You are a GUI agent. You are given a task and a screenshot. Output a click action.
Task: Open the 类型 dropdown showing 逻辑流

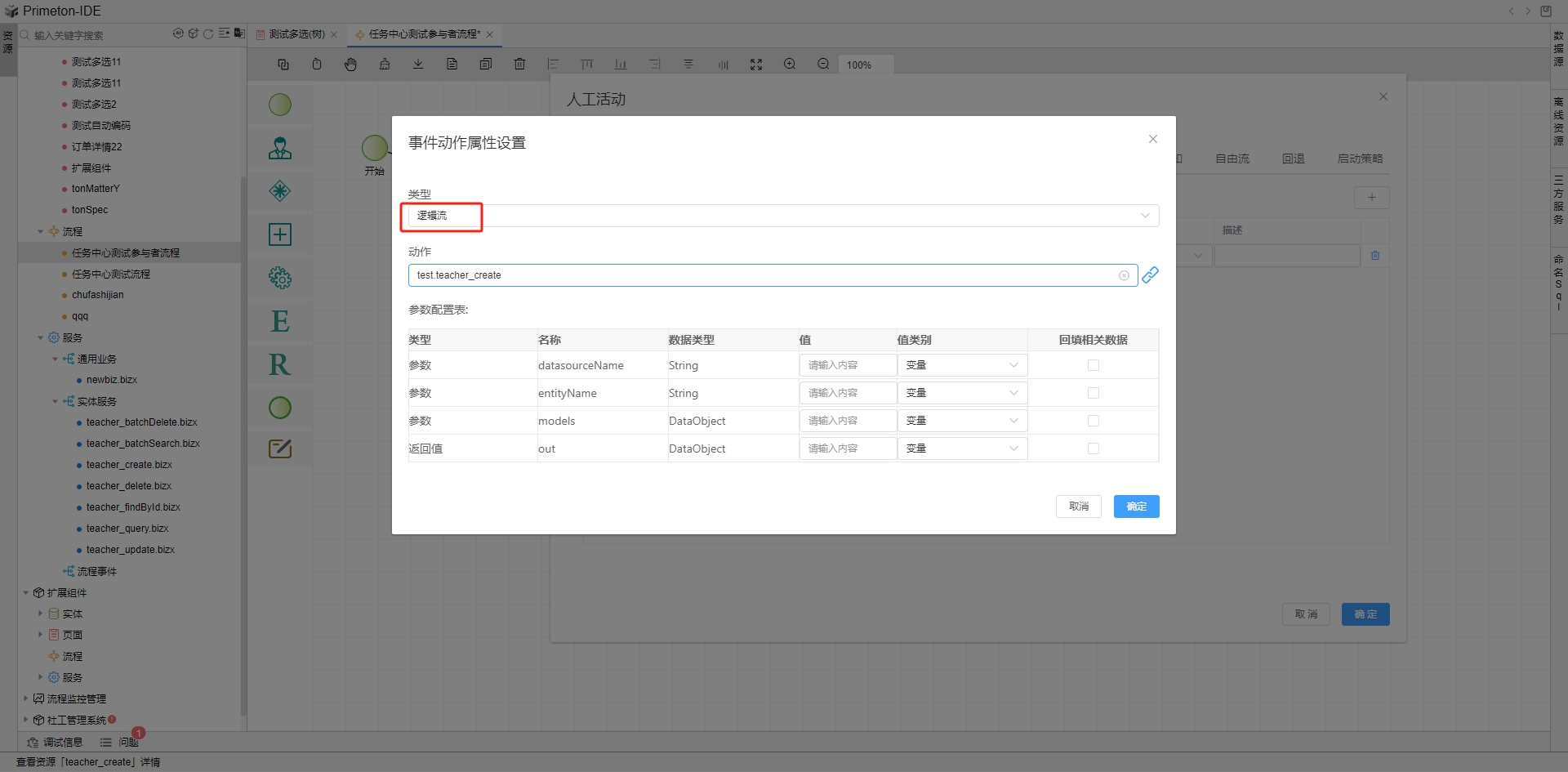(782, 216)
